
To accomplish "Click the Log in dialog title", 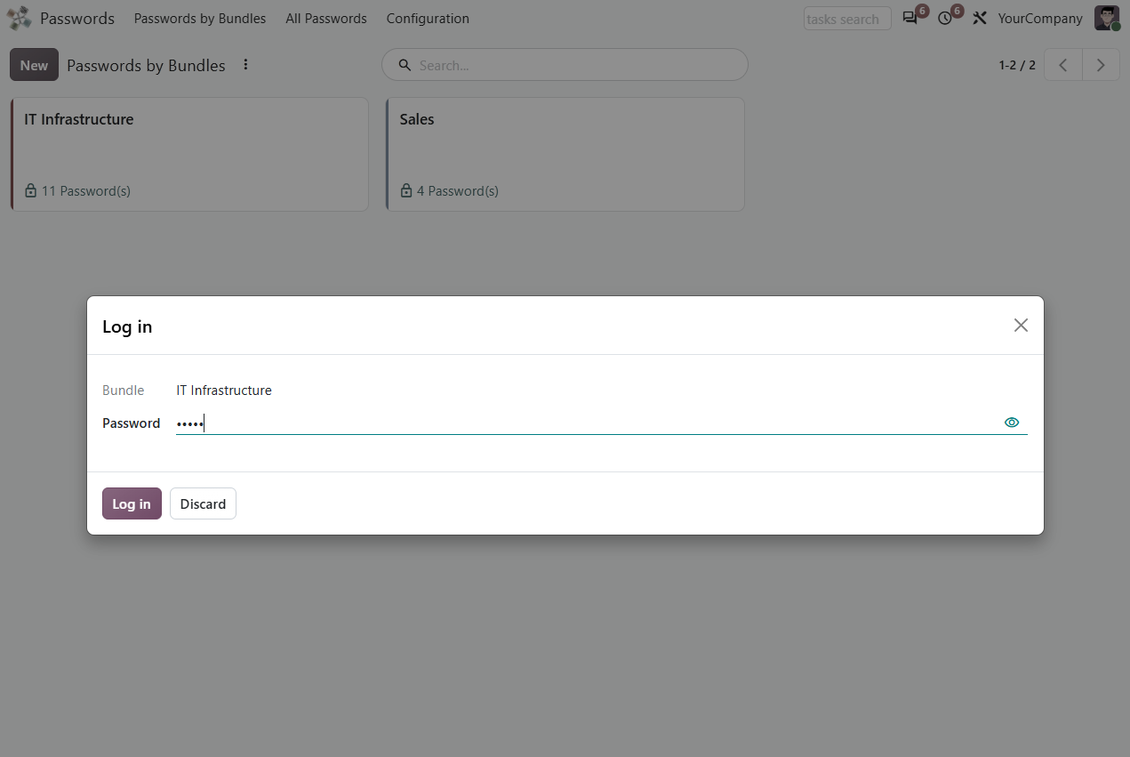I will [127, 327].
